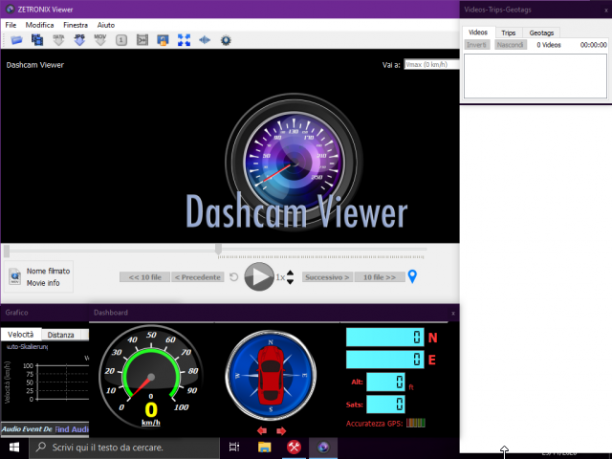The height and width of the screenshot is (459, 612).
Task: Open a video file with the folder icon
Action: (x=16, y=40)
